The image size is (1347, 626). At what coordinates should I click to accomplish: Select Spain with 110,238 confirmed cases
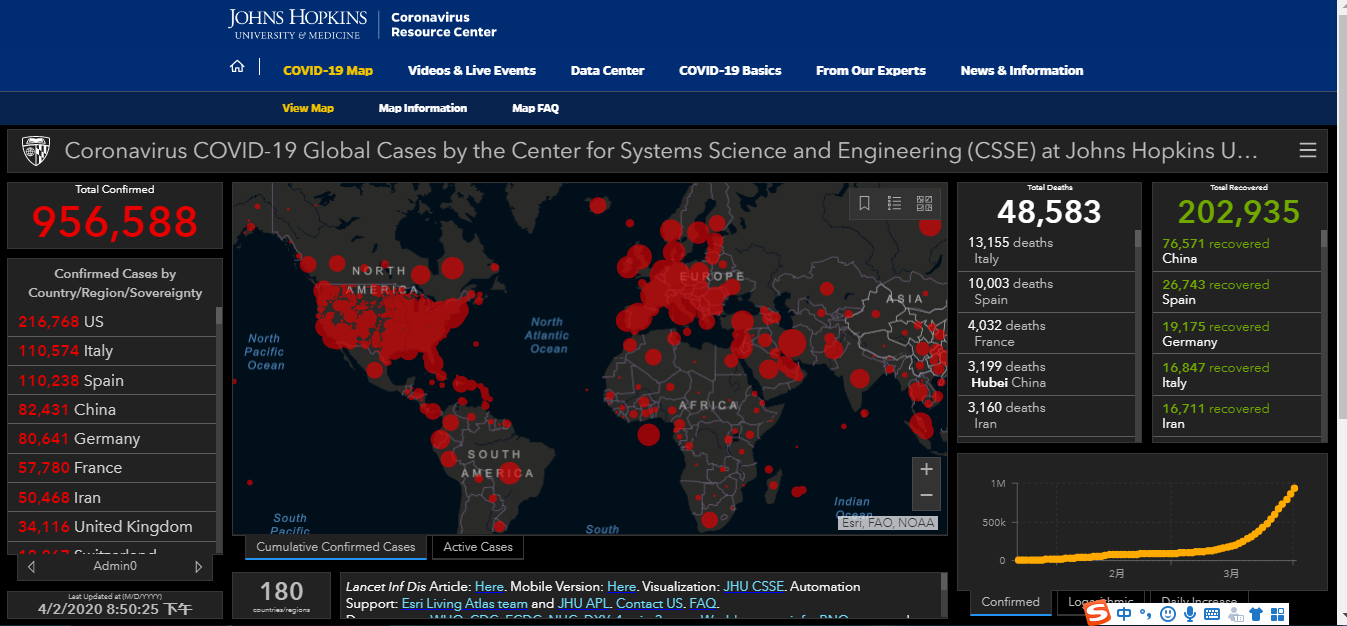[x=112, y=380]
